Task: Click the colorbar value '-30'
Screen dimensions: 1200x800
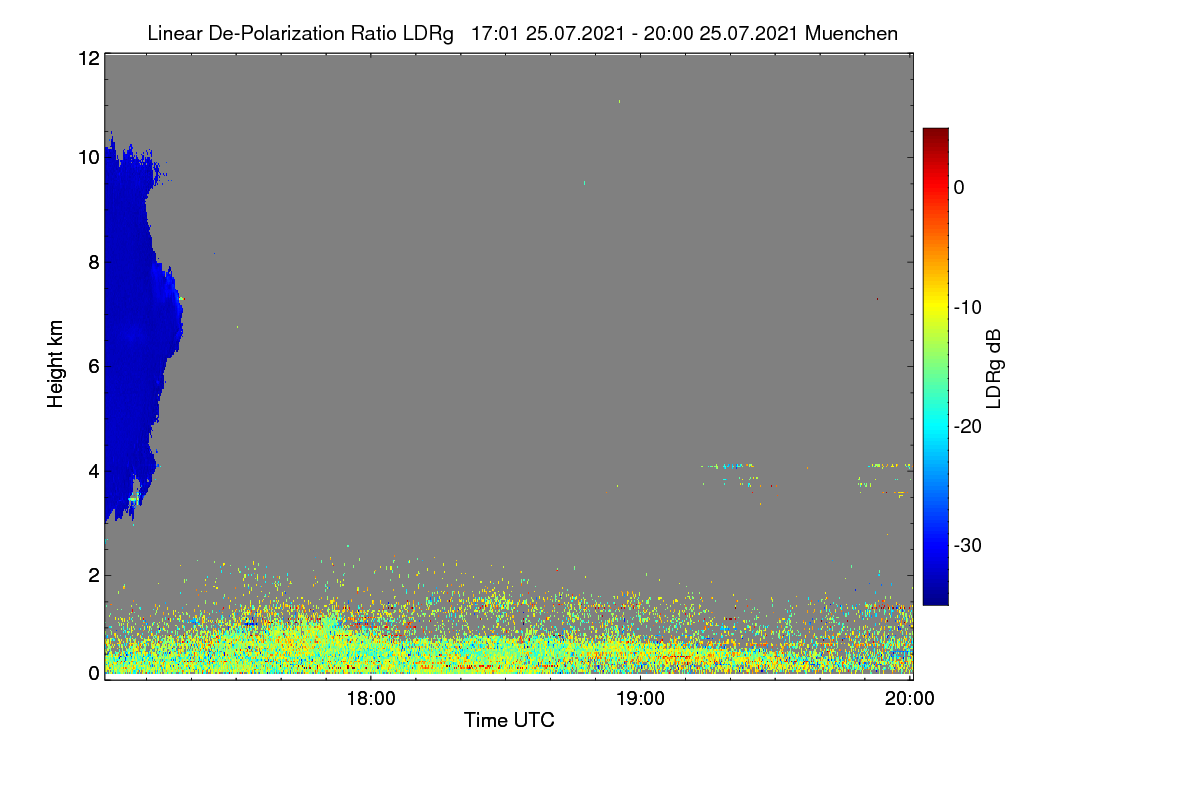Action: [x=968, y=546]
